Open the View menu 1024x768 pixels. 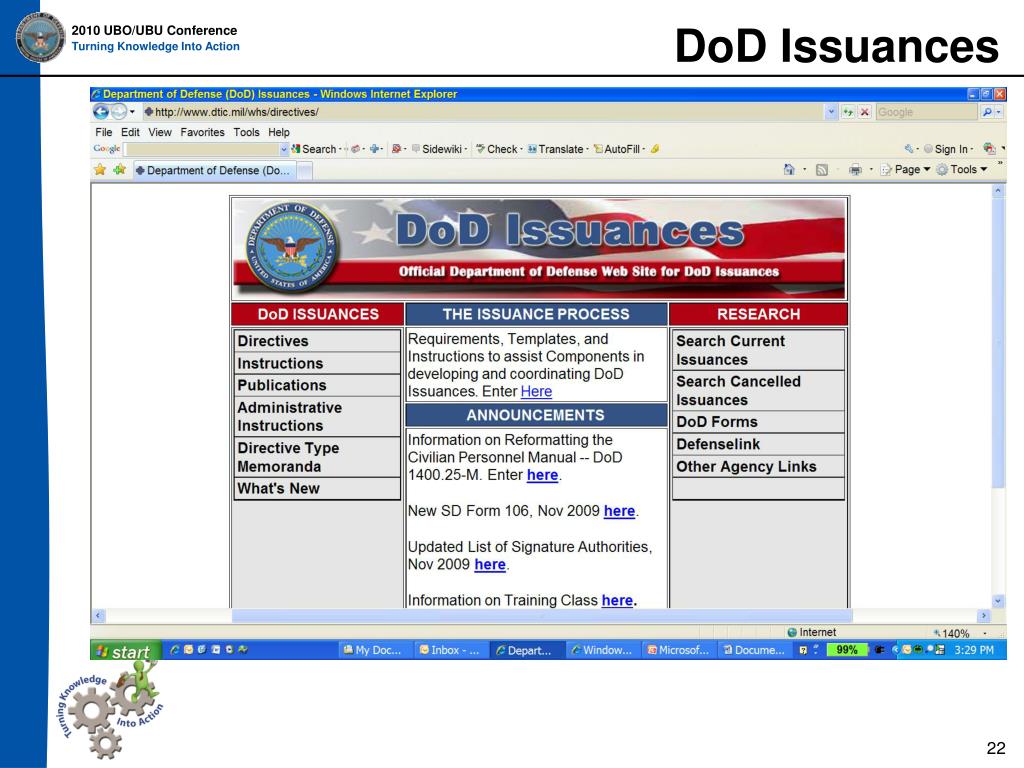click(x=159, y=132)
